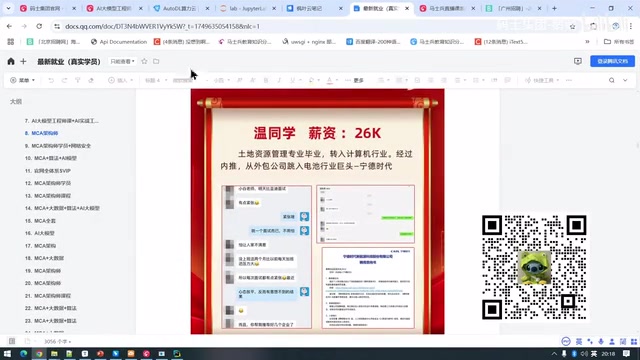Open the 只能查看 permission dropdown
The height and width of the screenshot is (360, 640).
[122, 61]
